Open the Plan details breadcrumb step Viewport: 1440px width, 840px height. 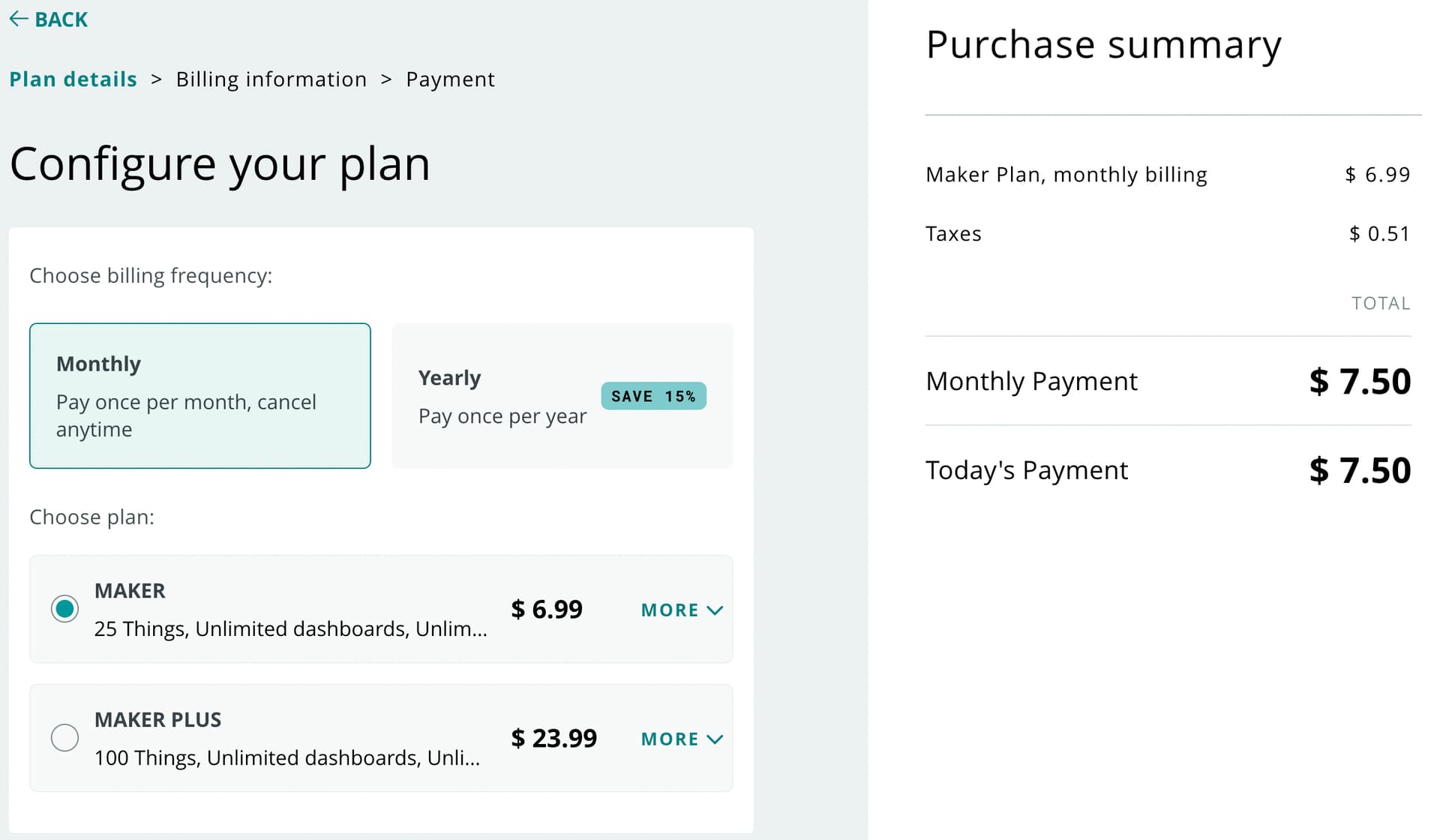click(73, 79)
